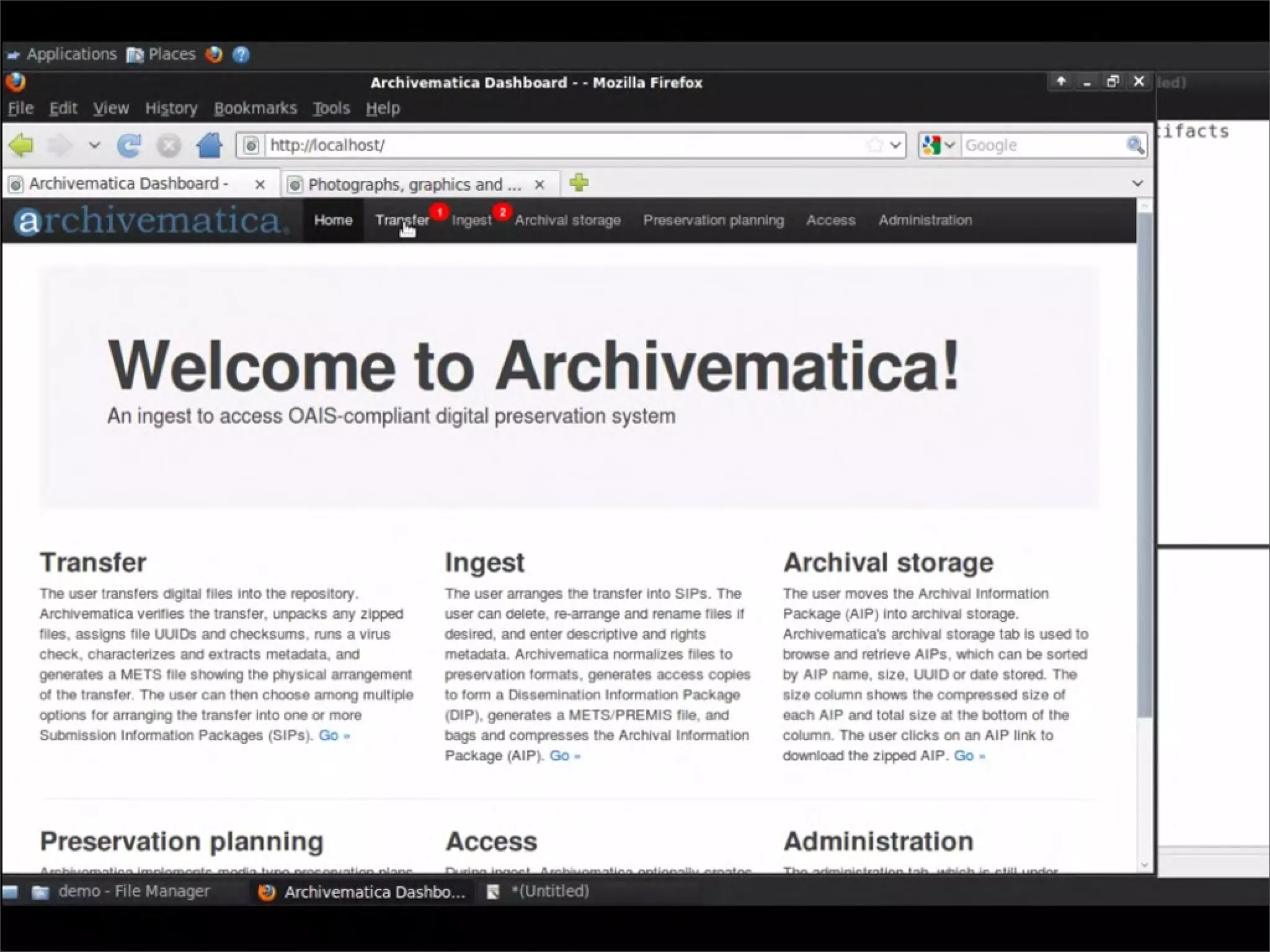The width and height of the screenshot is (1270, 952).
Task: Click the Home house icon
Action: [209, 146]
